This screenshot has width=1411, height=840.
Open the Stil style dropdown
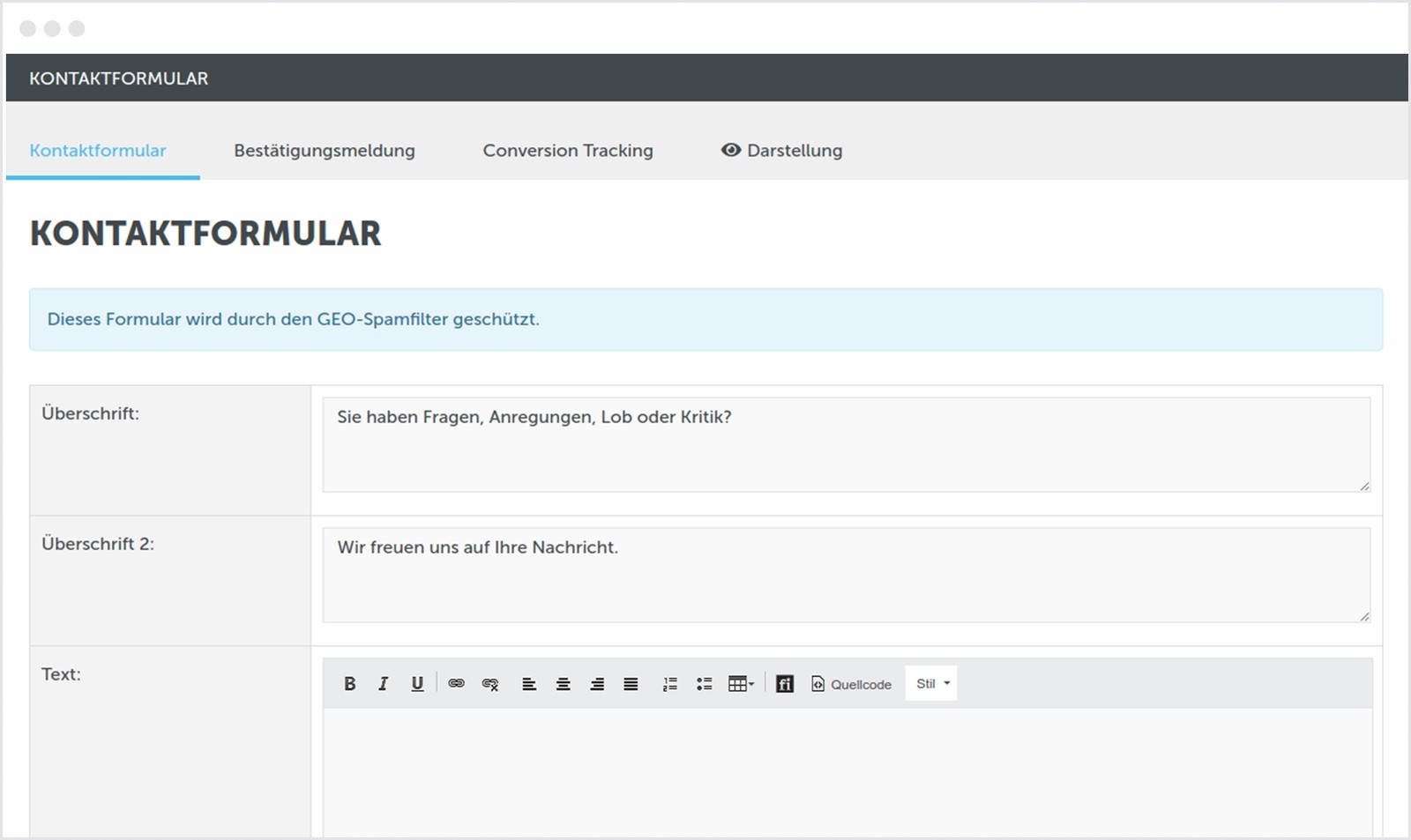pos(931,684)
